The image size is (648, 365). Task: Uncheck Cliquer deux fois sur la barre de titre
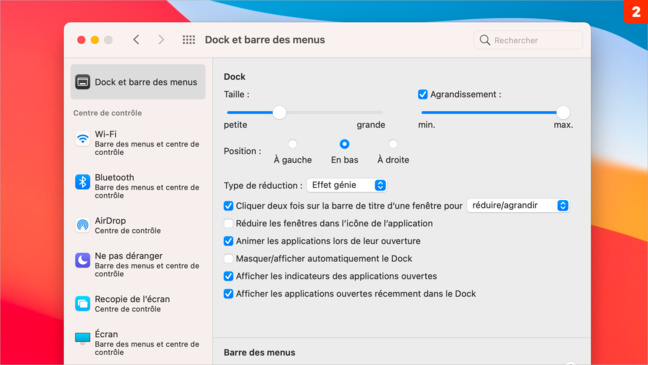point(228,206)
